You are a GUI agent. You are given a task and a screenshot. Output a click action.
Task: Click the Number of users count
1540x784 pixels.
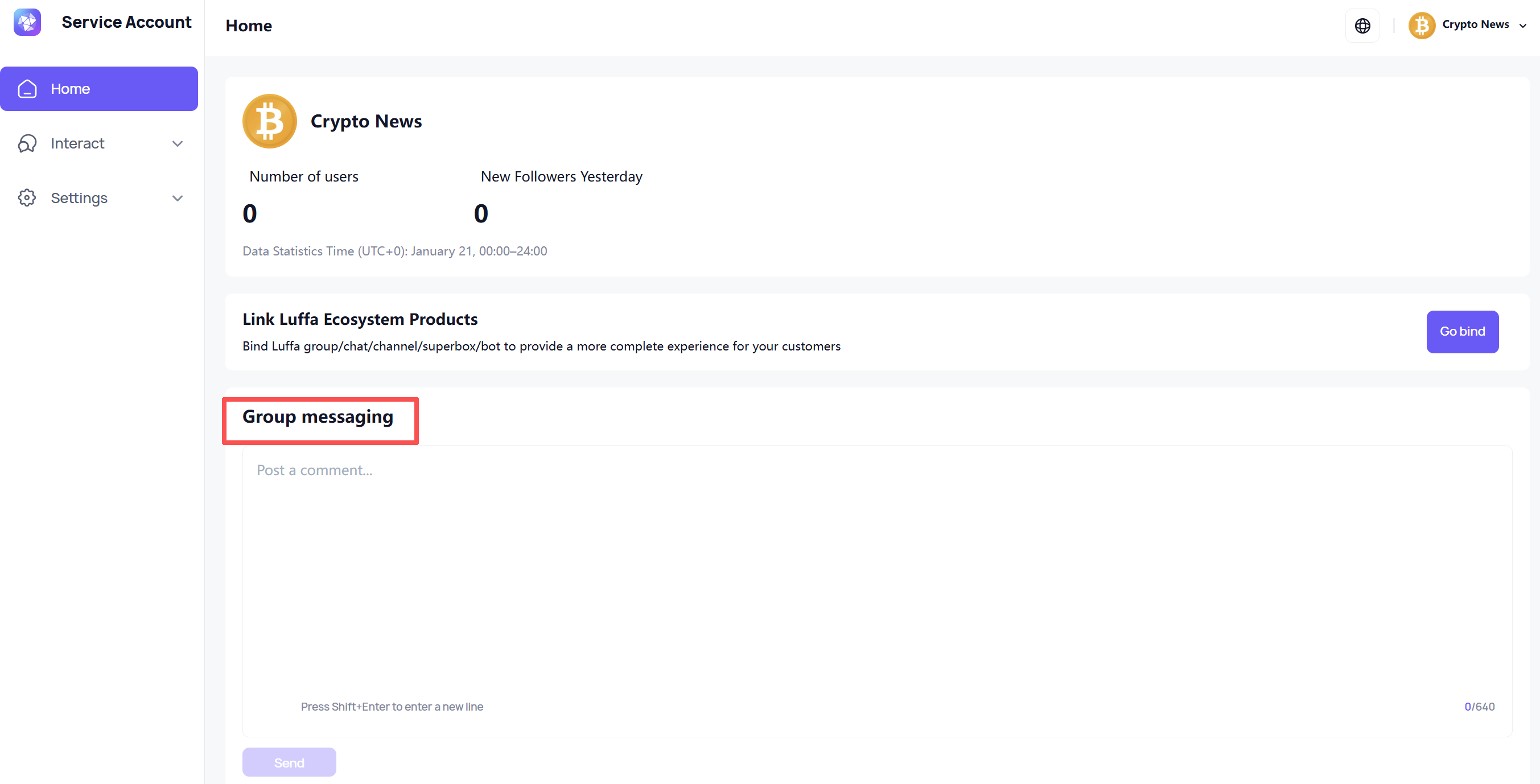(x=250, y=213)
